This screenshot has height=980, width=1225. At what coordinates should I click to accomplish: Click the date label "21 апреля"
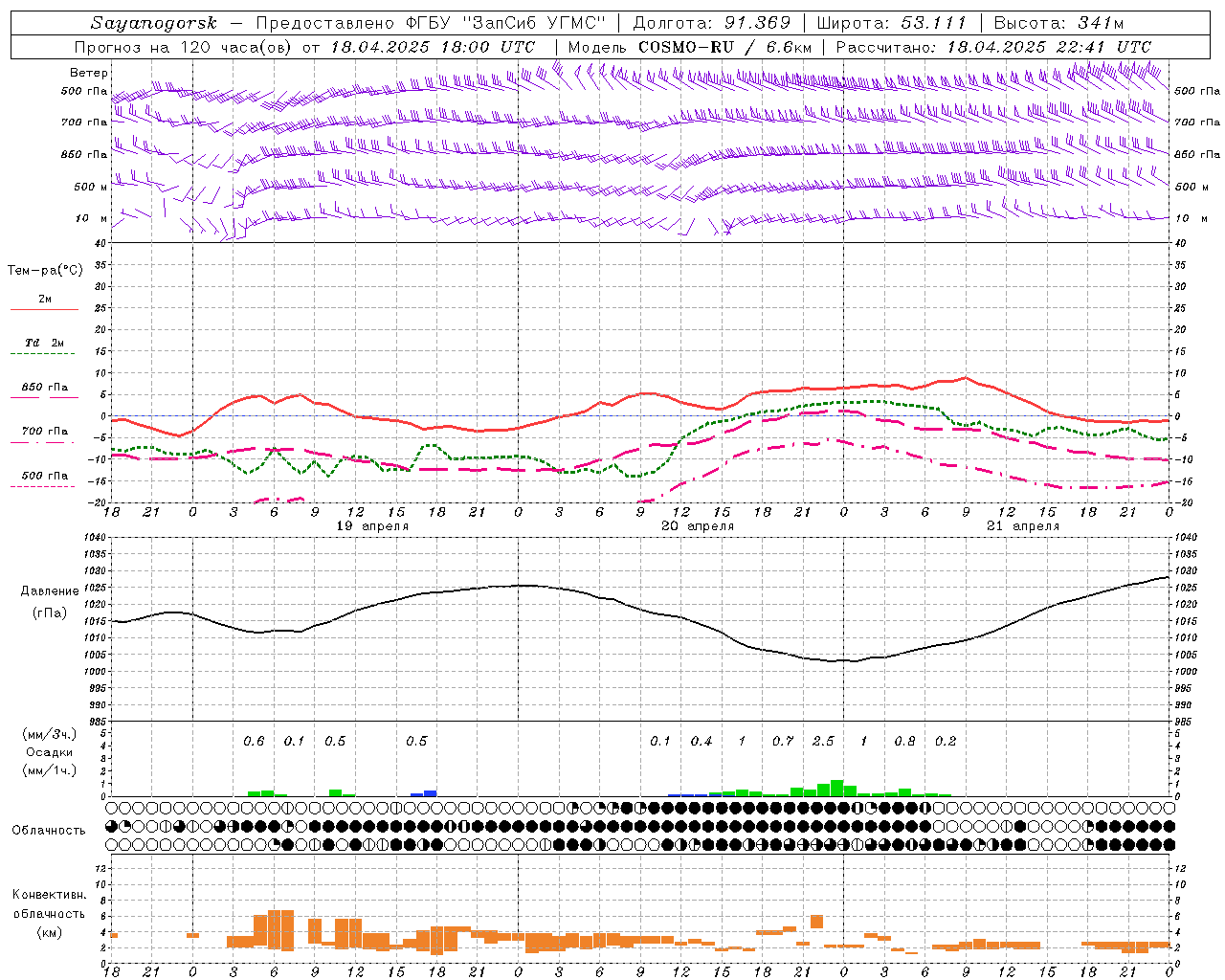pyautogui.click(x=1023, y=526)
